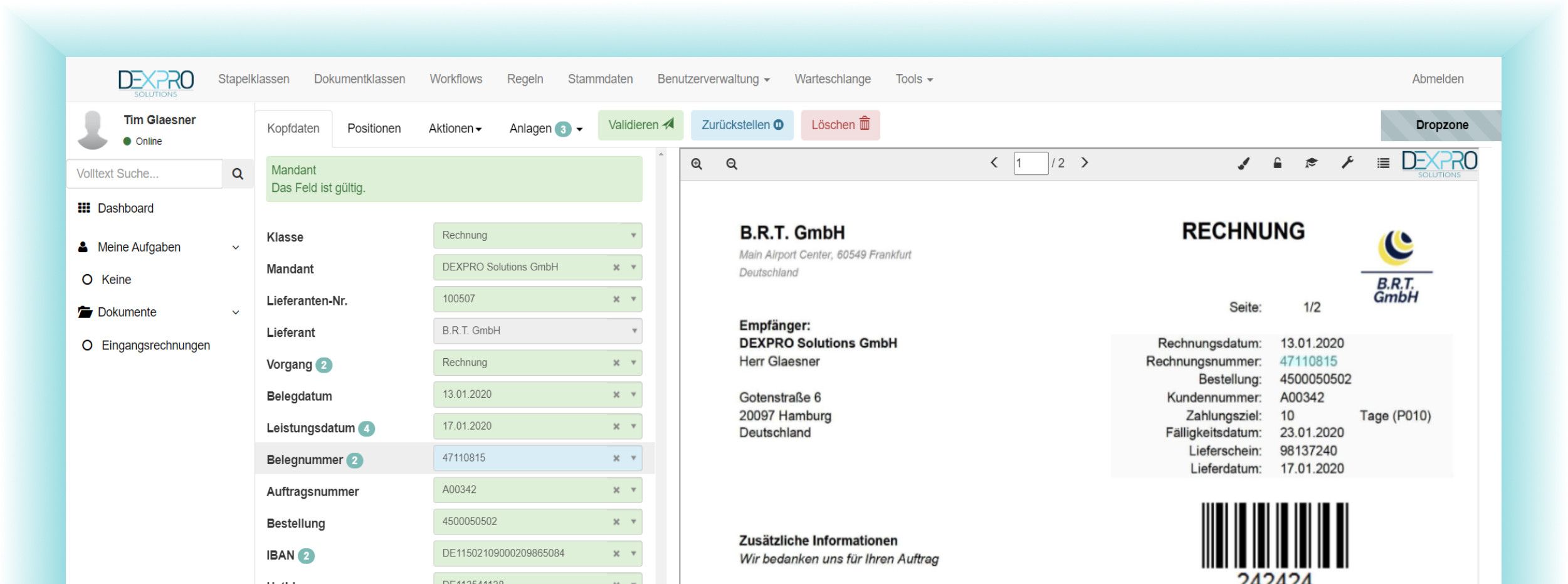Click the Volltext Suche input field
The width and height of the screenshot is (1568, 584).
tap(144, 174)
